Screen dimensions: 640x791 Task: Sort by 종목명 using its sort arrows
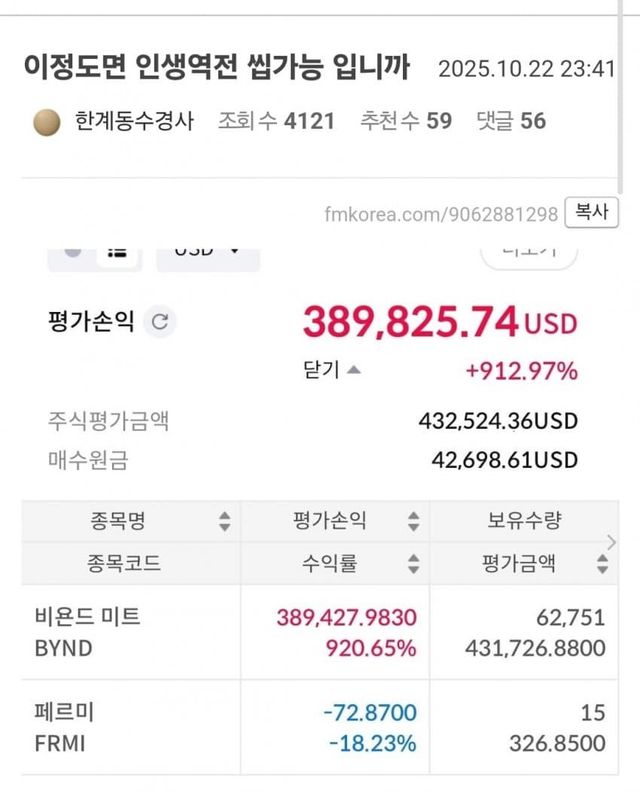(224, 521)
